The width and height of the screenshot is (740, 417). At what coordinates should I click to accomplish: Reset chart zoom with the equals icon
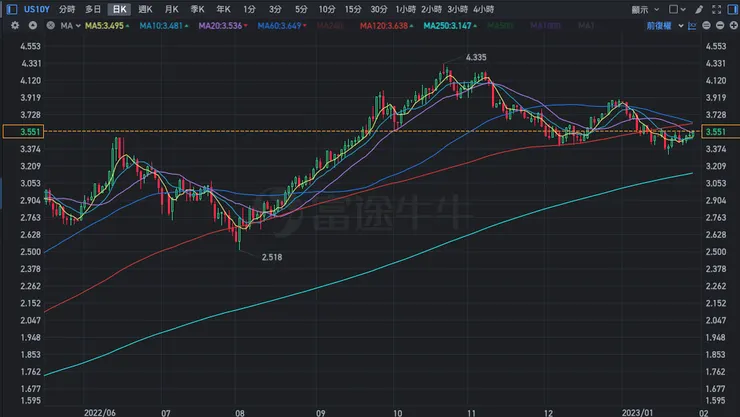[x=706, y=26]
